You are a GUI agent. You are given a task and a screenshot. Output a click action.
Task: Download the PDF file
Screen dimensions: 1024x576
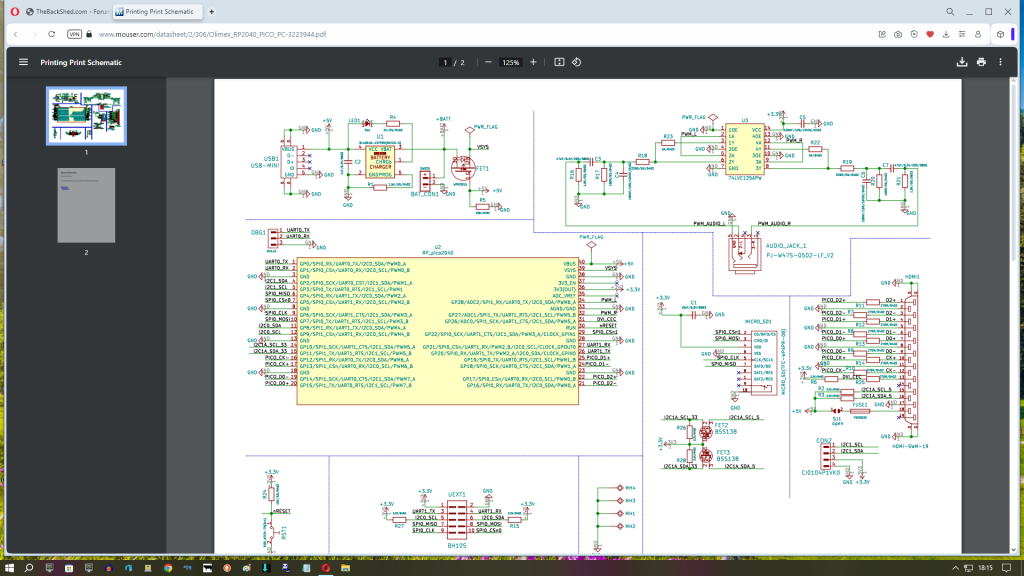[961, 62]
